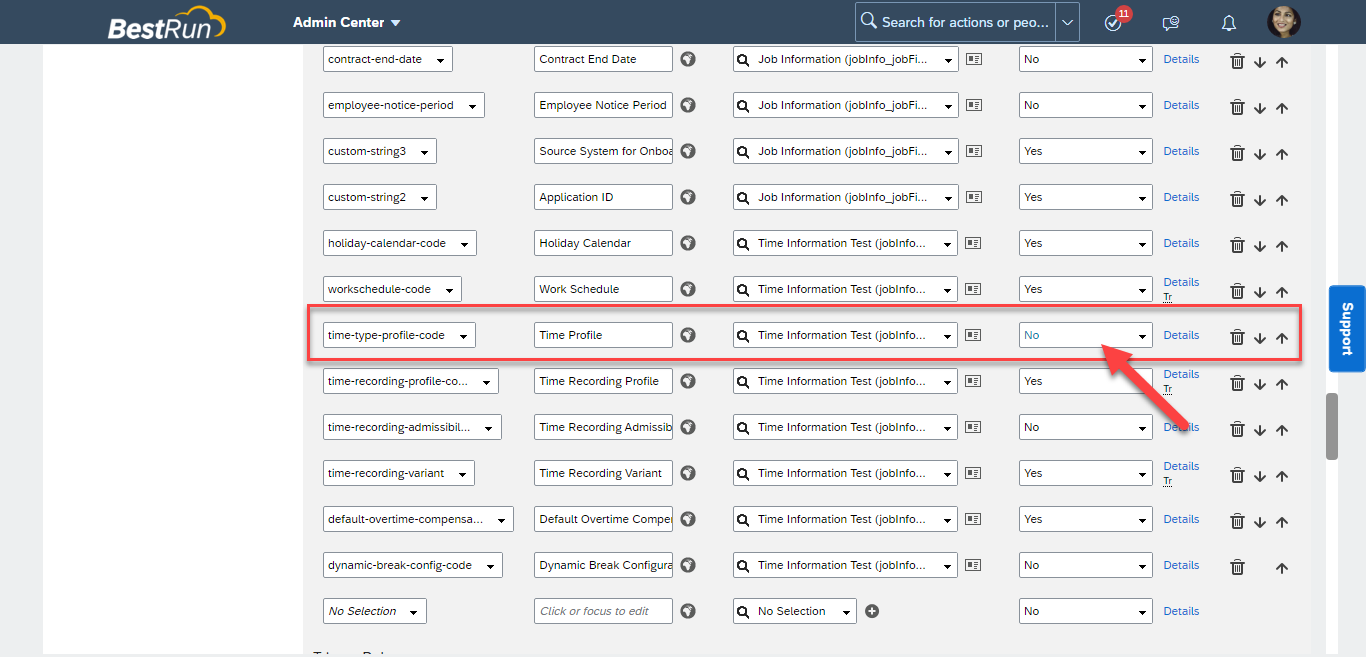Open the field details card icon for Employee Notice Period

(973, 105)
